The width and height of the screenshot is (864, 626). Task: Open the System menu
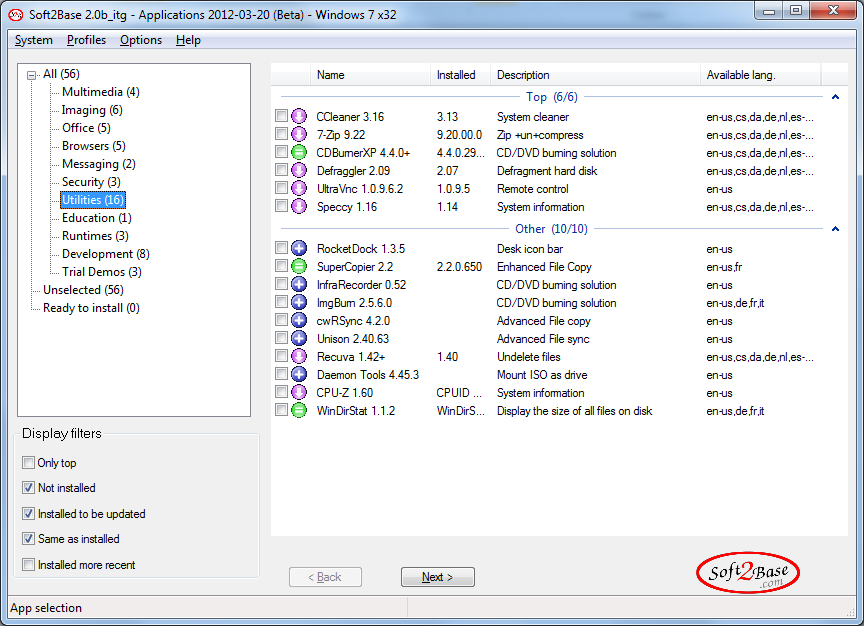34,40
